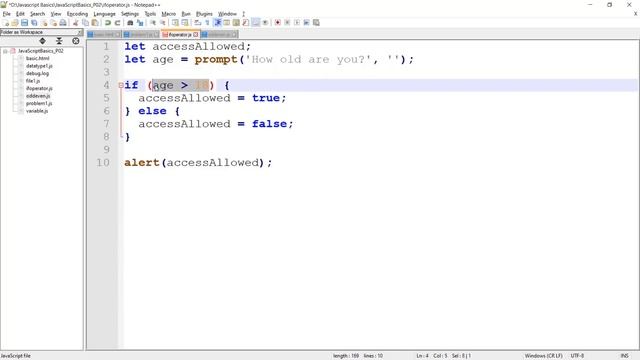Click the Zoom In toolbar icon
The image size is (640, 360).
[153, 22]
